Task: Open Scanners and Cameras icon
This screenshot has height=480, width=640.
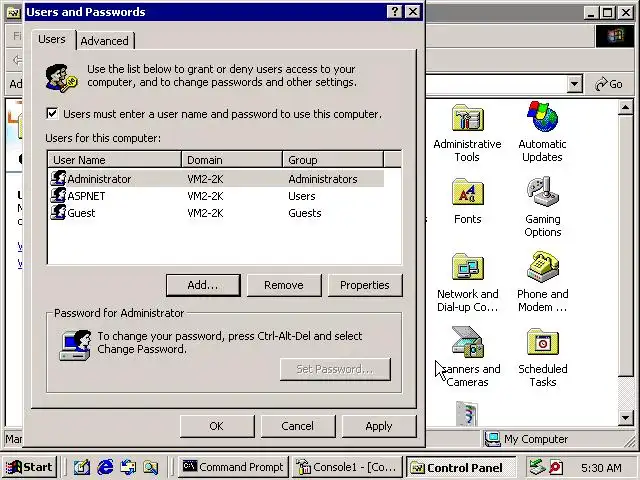Action: coord(467,342)
